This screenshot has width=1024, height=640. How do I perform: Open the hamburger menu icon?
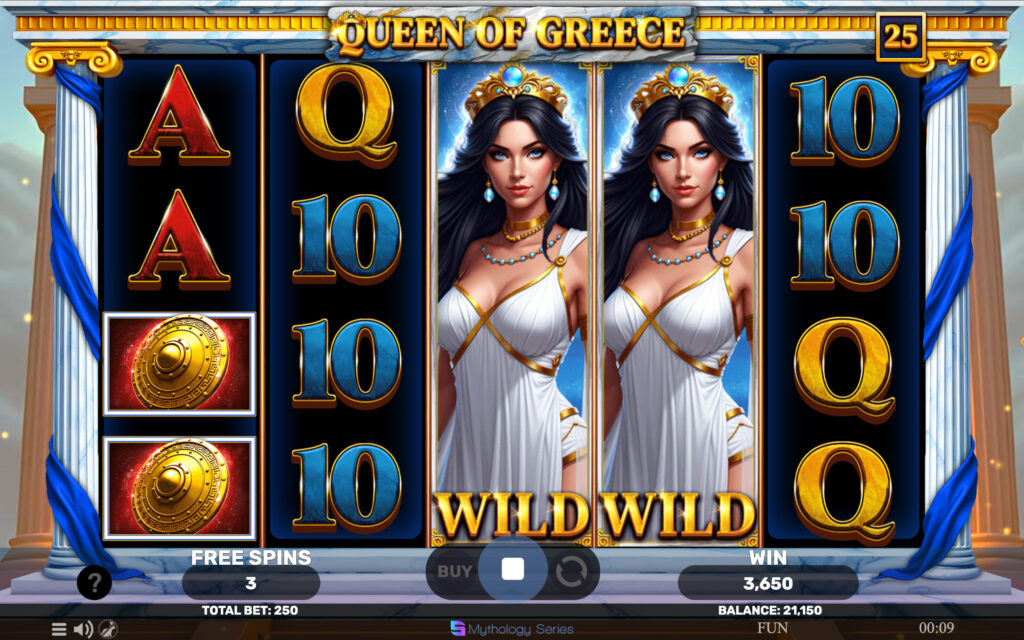(59, 630)
